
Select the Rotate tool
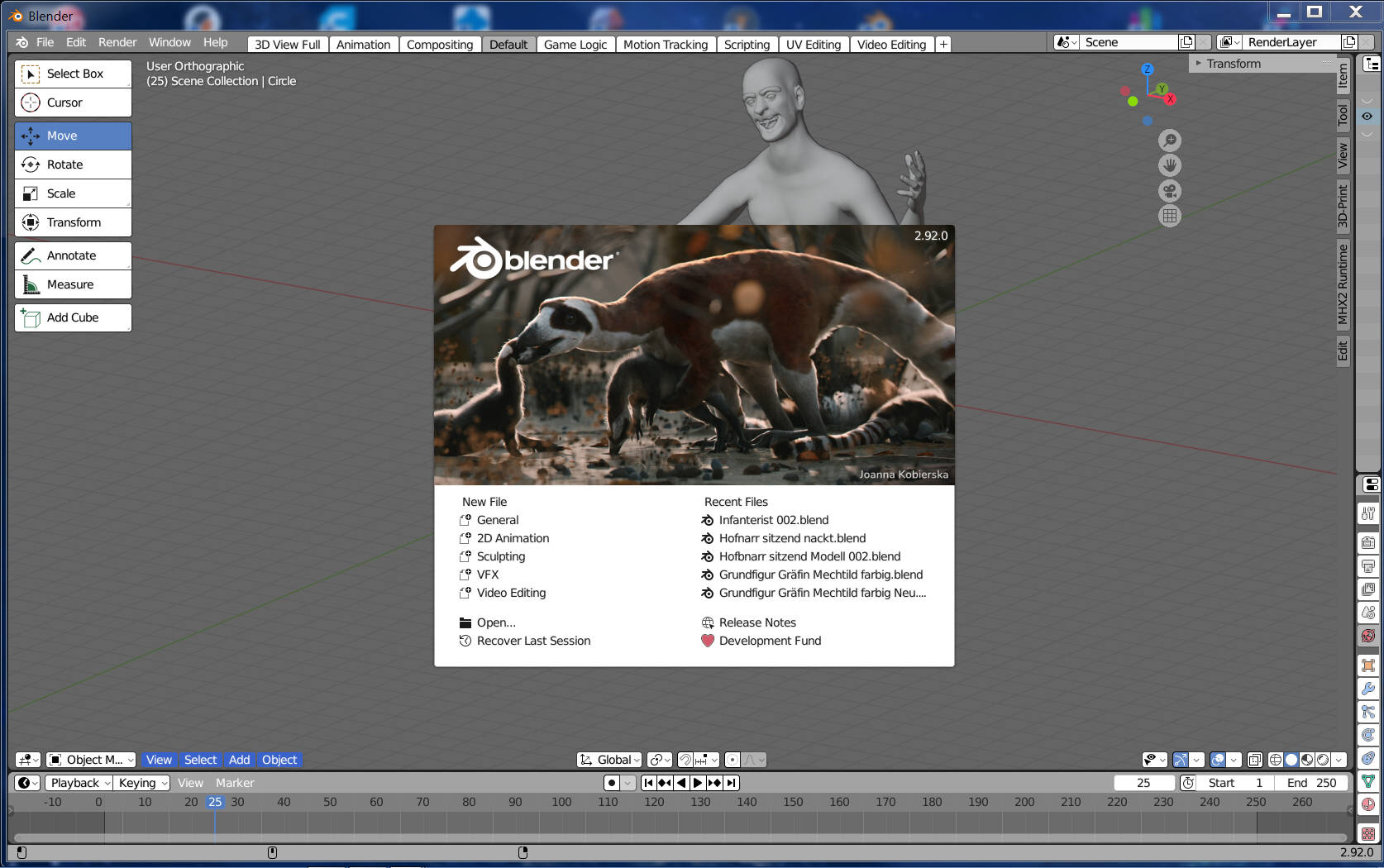[x=73, y=165]
